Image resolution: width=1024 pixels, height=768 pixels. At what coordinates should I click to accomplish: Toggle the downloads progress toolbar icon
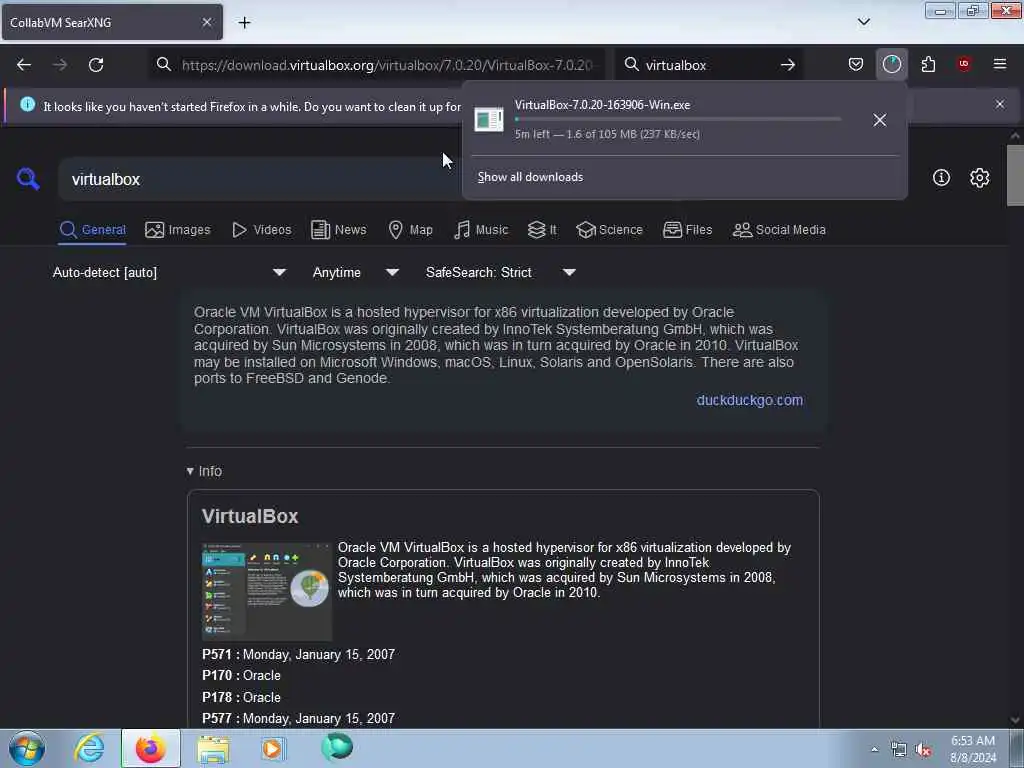coord(891,64)
